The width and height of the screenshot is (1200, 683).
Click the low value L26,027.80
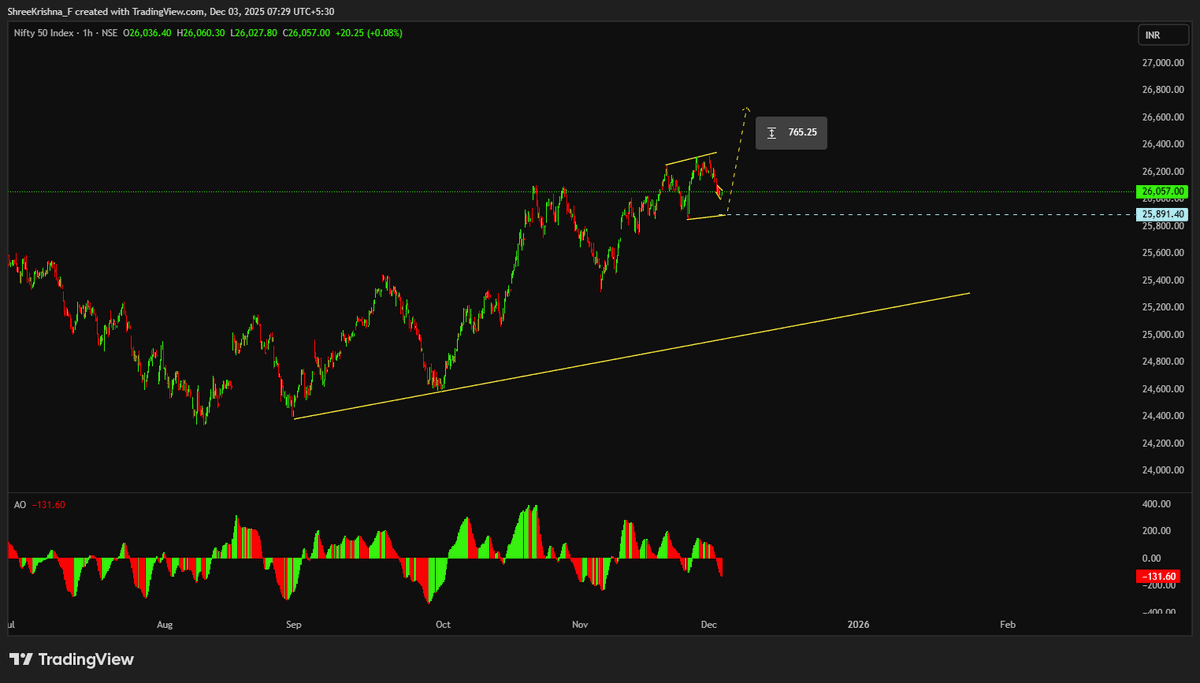coord(253,33)
